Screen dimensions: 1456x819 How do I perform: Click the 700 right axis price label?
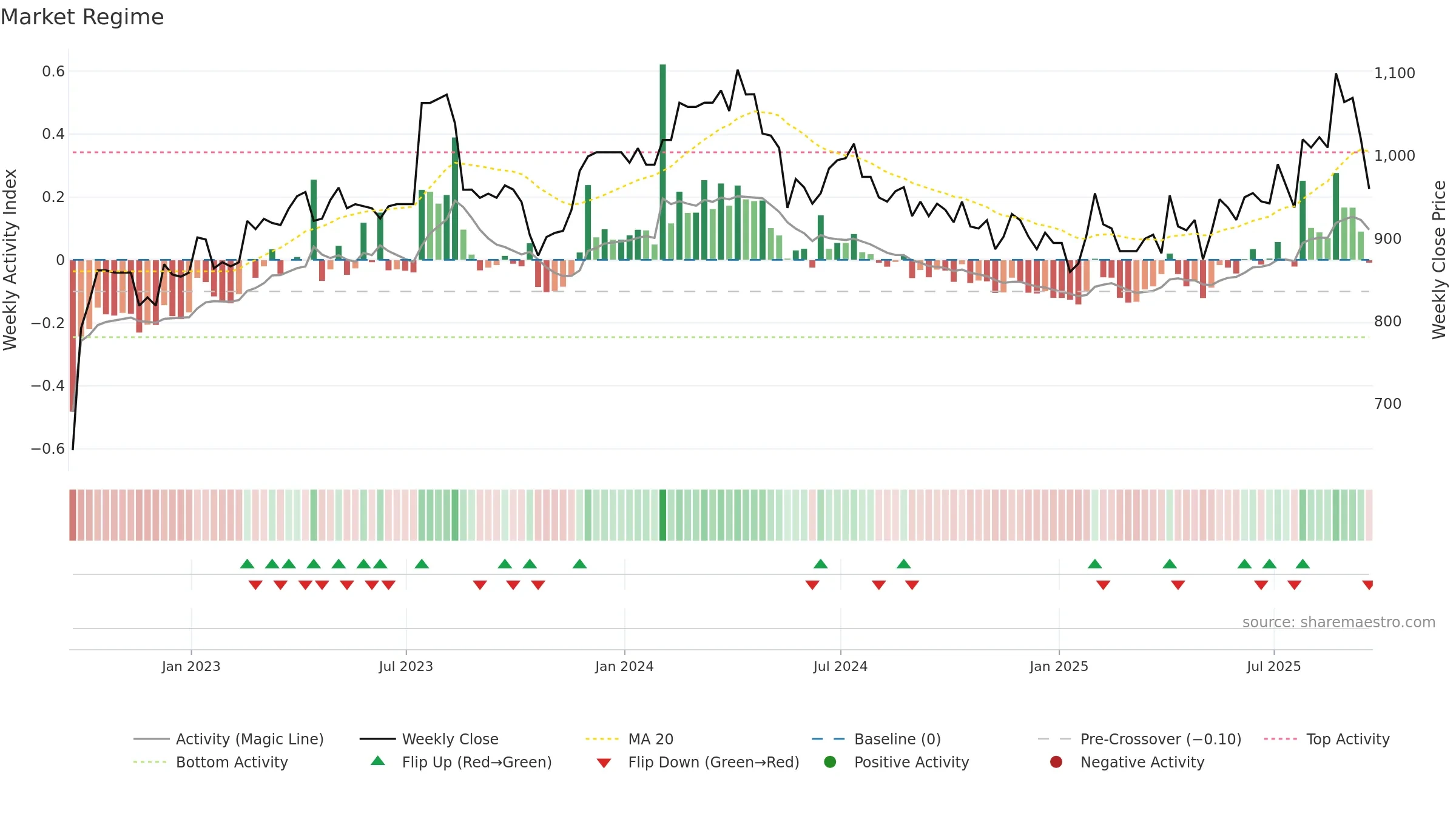pos(1387,403)
